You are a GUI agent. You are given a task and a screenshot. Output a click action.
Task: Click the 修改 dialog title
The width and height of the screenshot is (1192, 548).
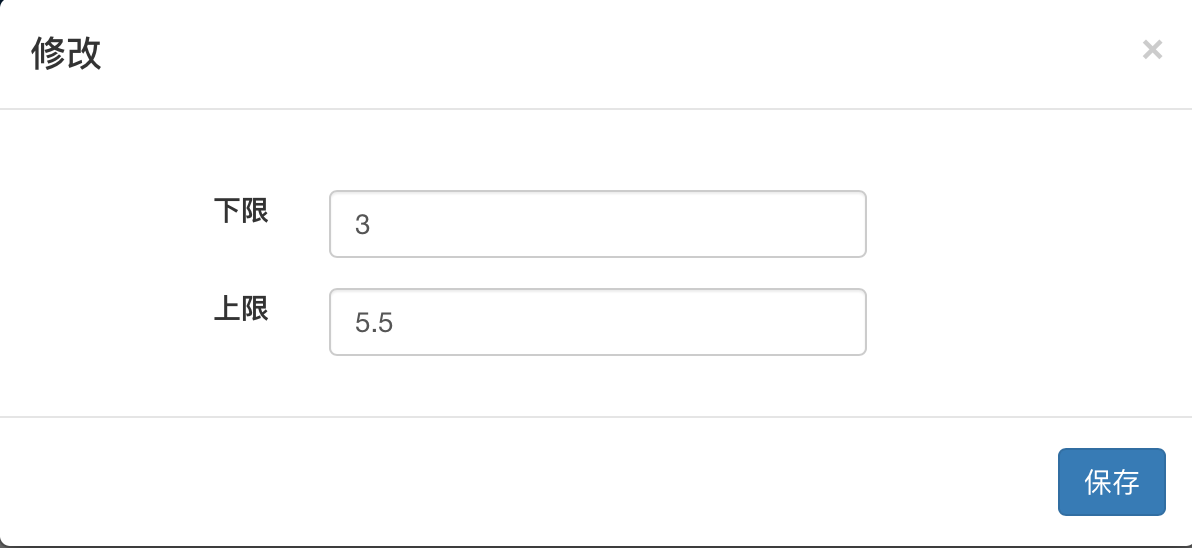point(66,53)
